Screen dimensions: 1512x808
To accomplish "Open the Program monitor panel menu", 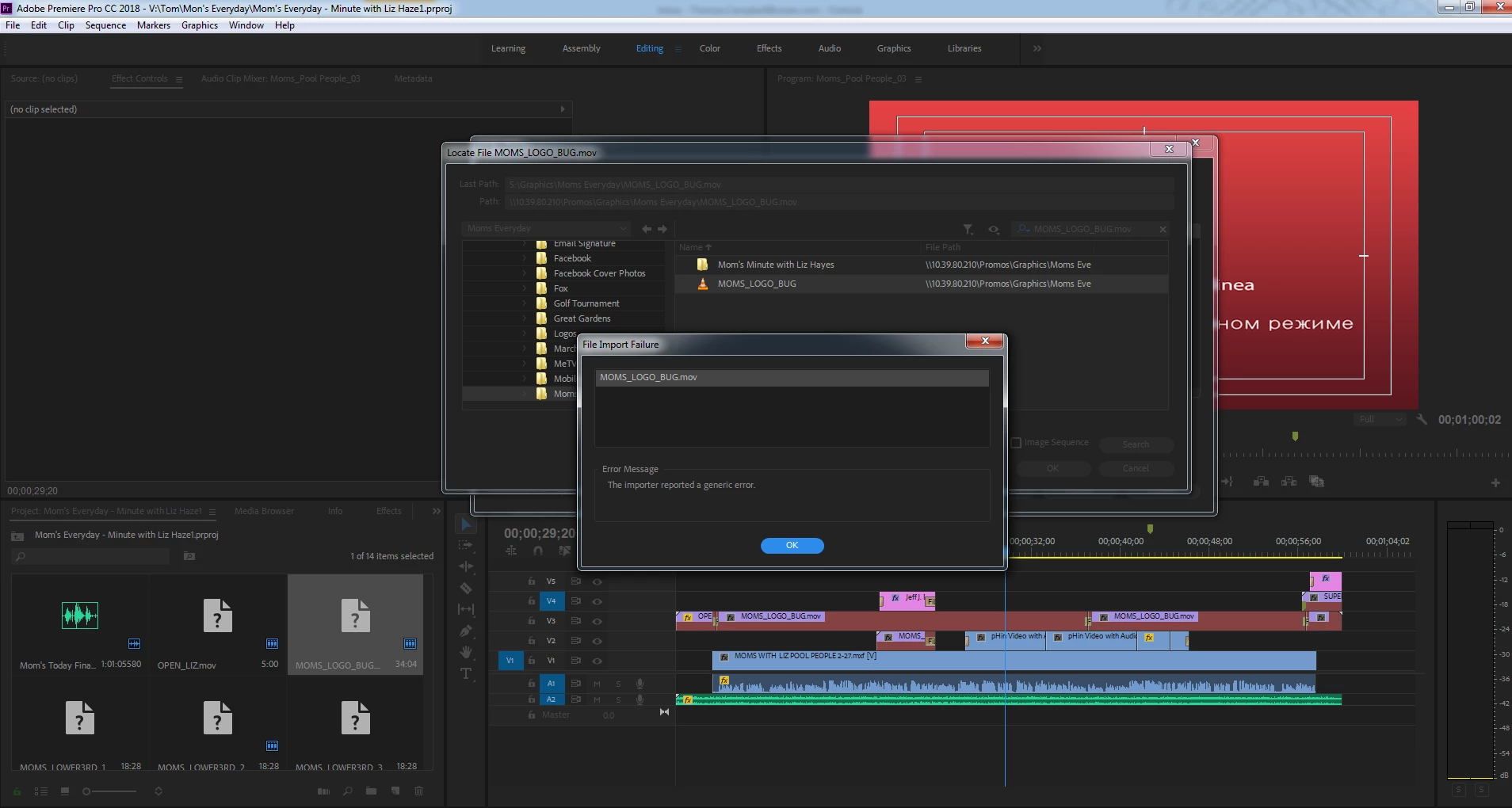I will (x=918, y=79).
